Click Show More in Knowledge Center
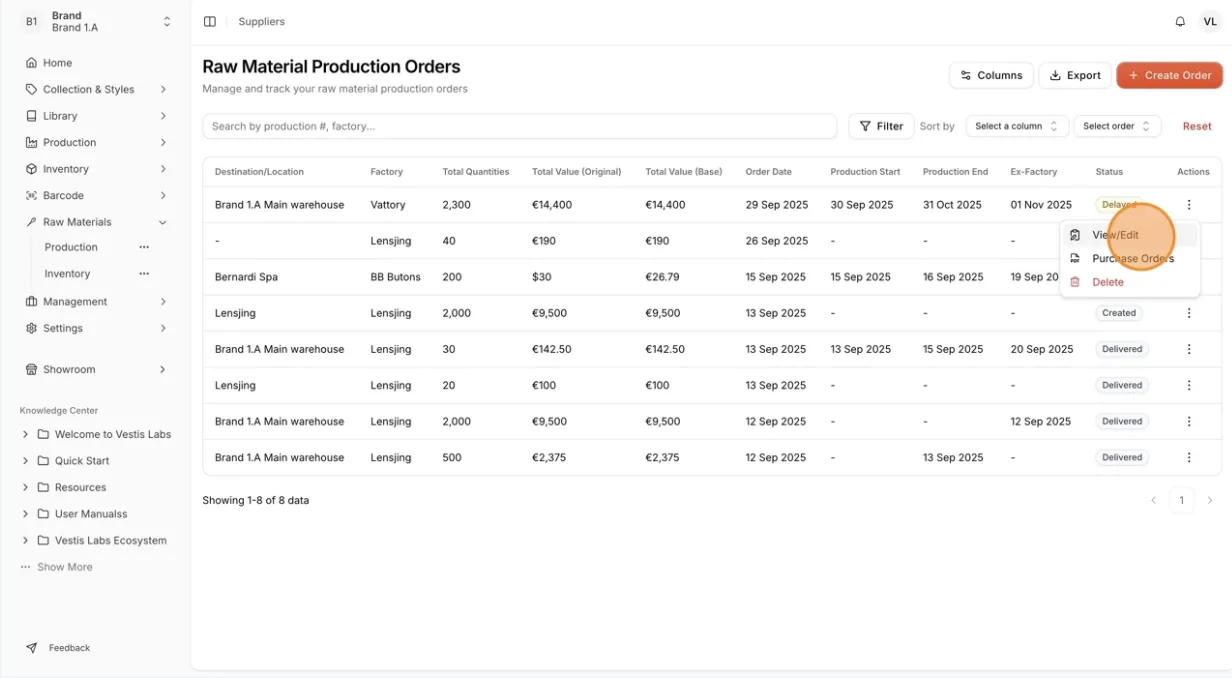Image resolution: width=1232 pixels, height=678 pixels. pos(64,567)
